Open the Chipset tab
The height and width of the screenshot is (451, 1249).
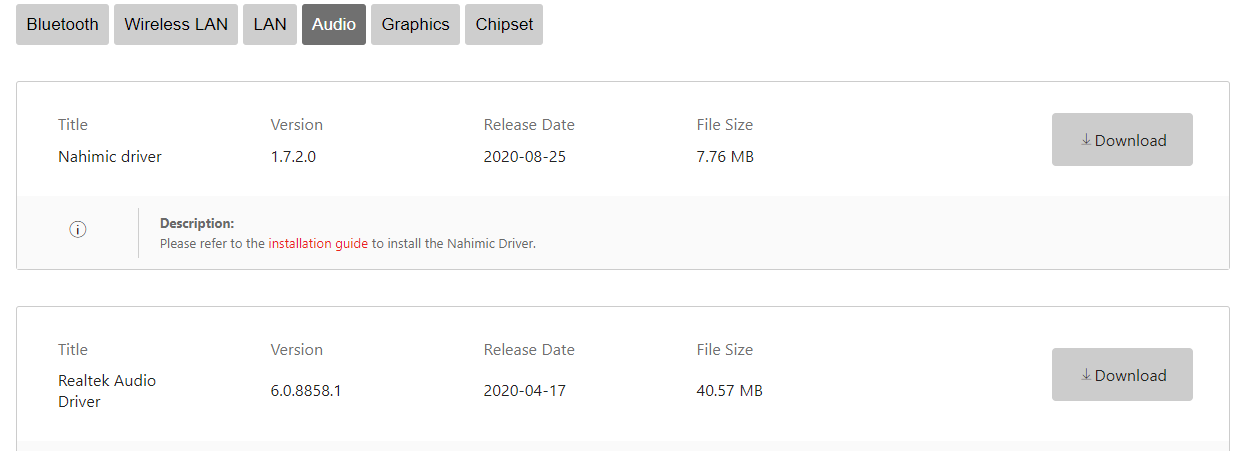pyautogui.click(x=504, y=25)
